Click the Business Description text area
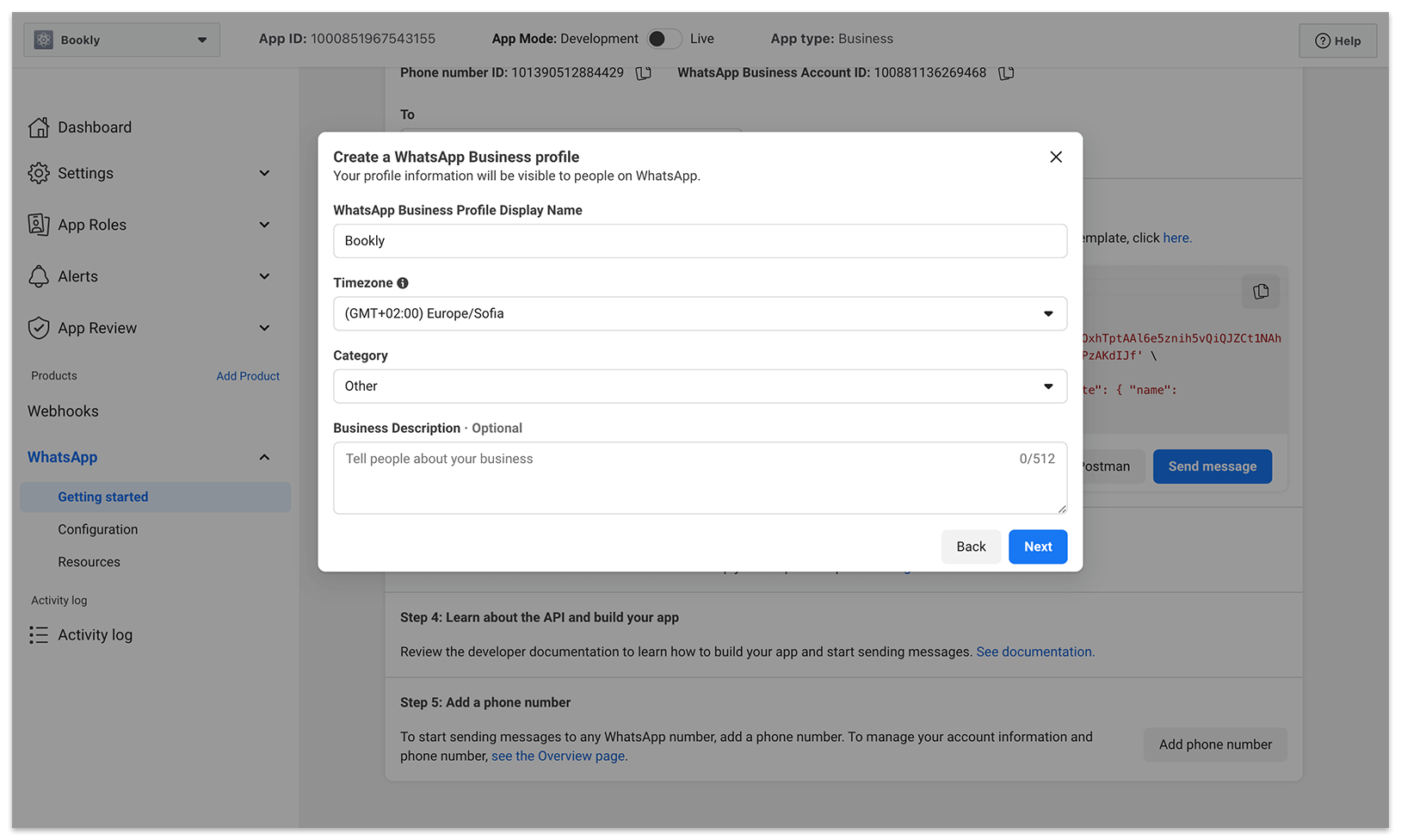The image size is (1401, 840). click(x=700, y=478)
